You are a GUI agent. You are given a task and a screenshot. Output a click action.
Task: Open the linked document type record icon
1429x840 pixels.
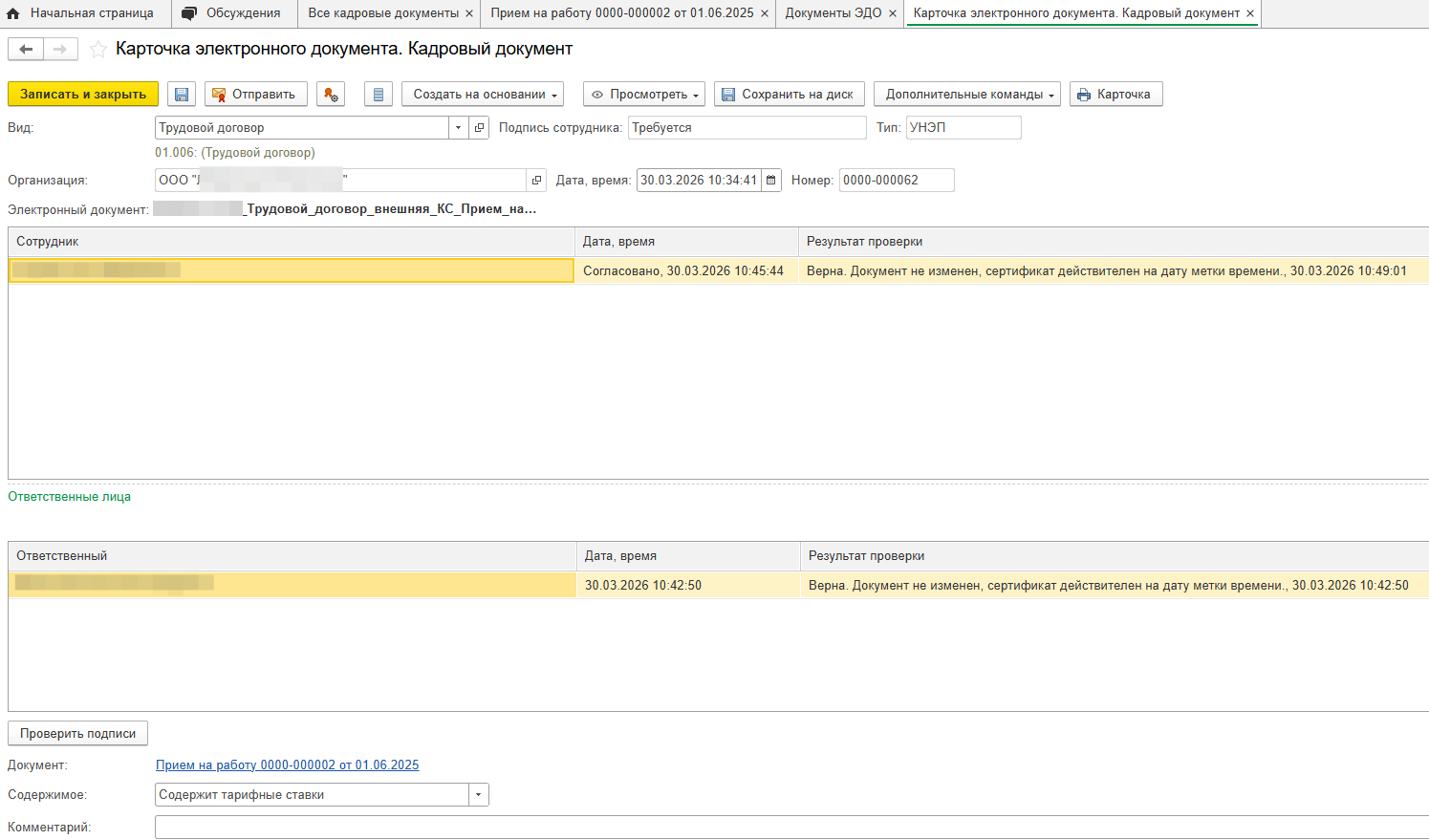[x=479, y=128]
